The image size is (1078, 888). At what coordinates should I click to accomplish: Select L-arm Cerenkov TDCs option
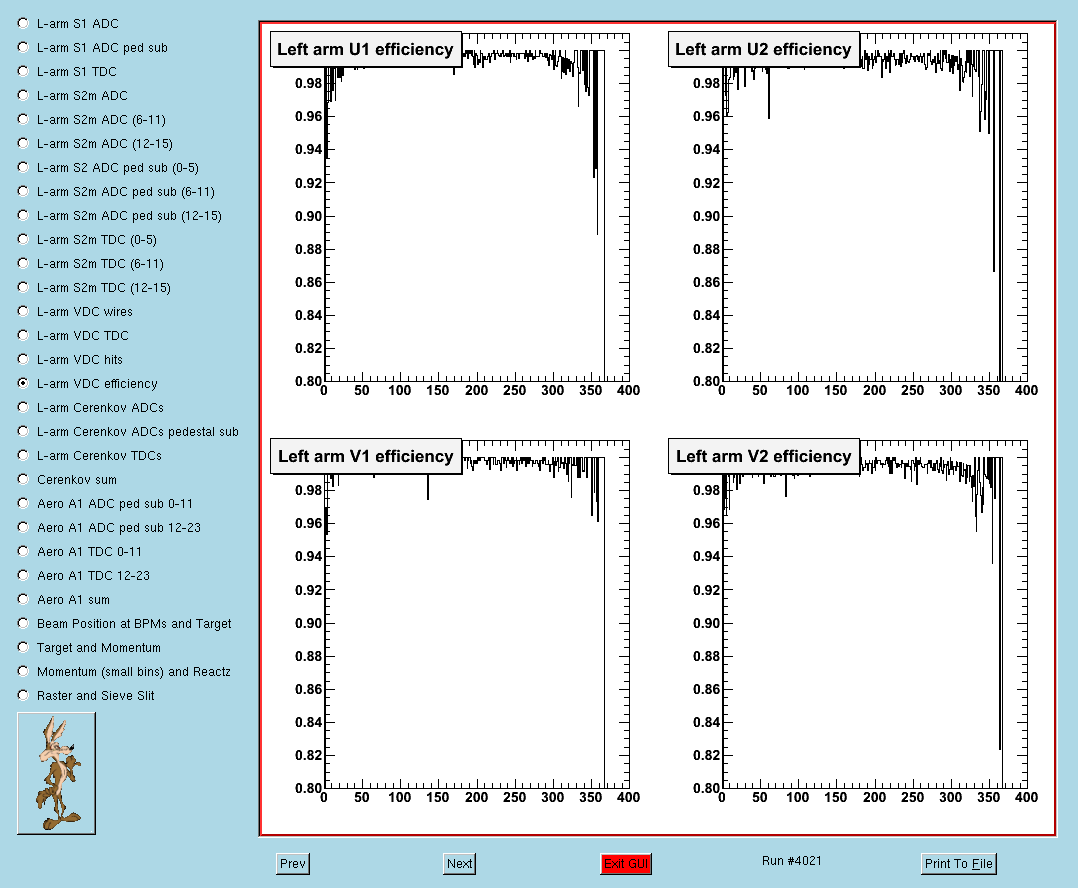[x=23, y=456]
